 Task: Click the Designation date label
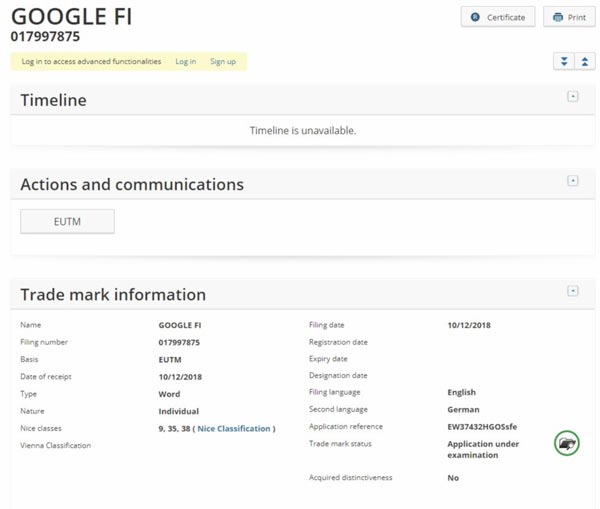(338, 375)
